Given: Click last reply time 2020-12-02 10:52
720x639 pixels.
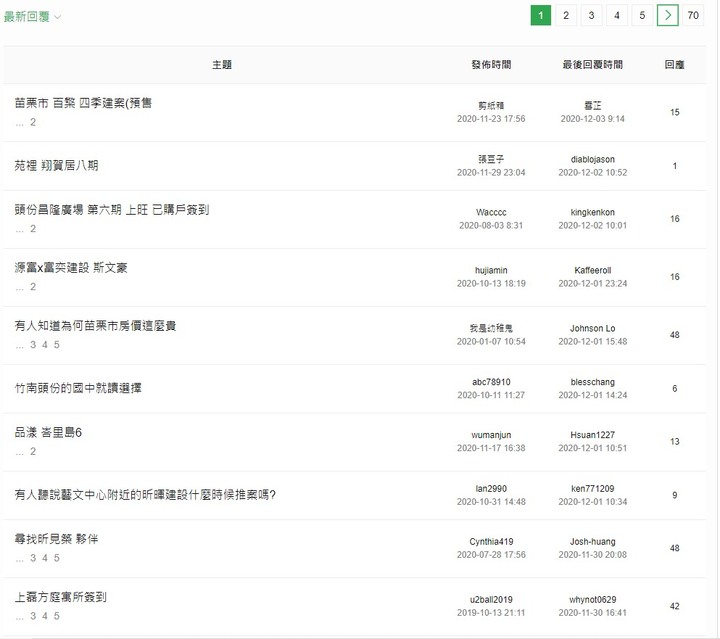Looking at the screenshot, I should pos(592,173).
